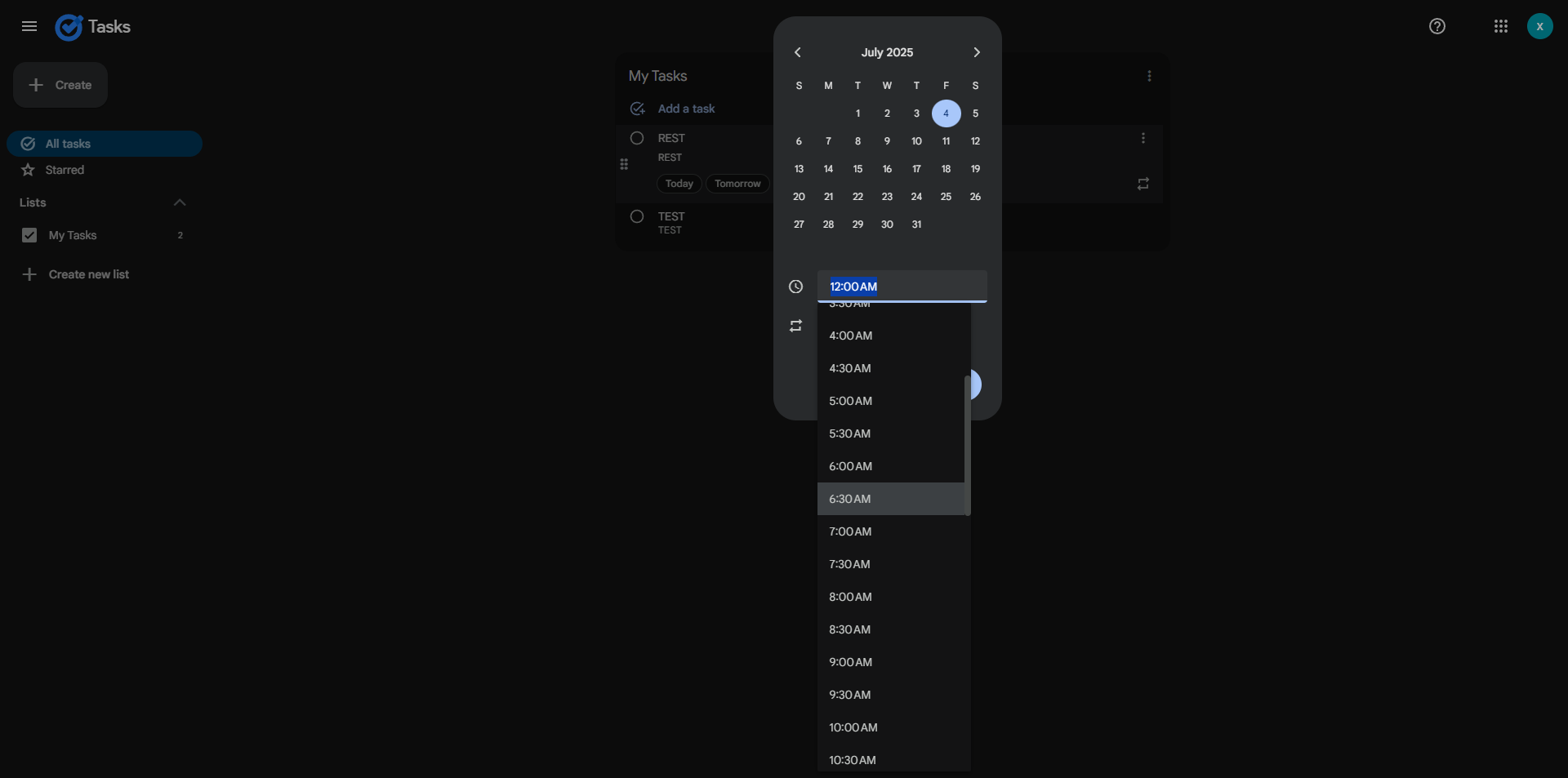Open REST task options menu
This screenshot has height=778, width=1568.
(1143, 138)
